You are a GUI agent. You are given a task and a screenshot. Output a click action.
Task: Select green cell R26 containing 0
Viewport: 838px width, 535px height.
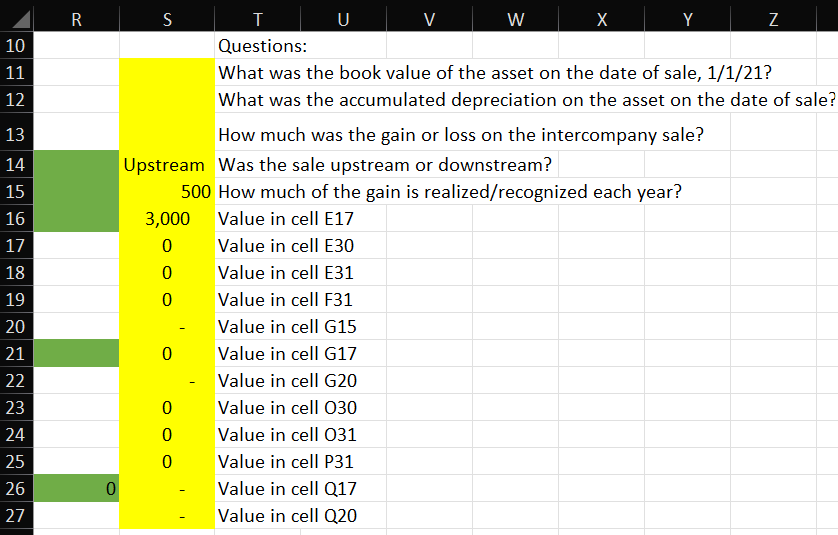click(76, 489)
